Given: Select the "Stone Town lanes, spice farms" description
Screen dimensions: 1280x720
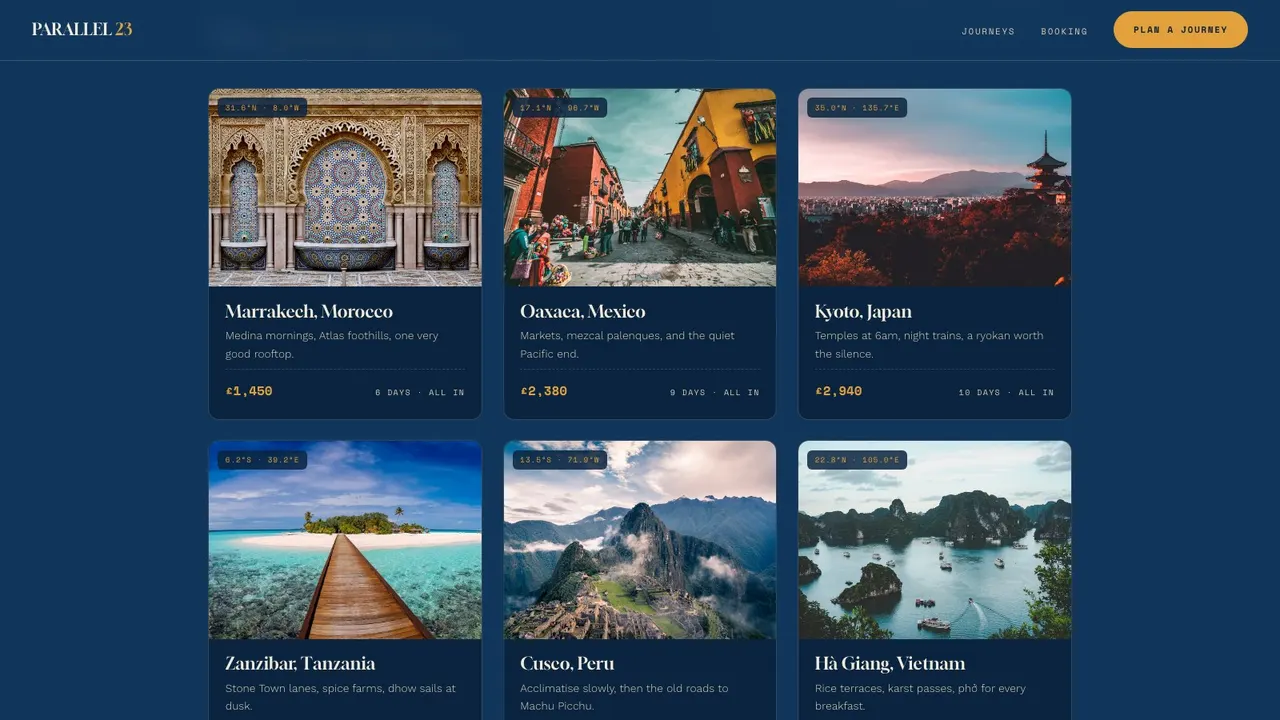Looking at the screenshot, I should click(341, 697).
